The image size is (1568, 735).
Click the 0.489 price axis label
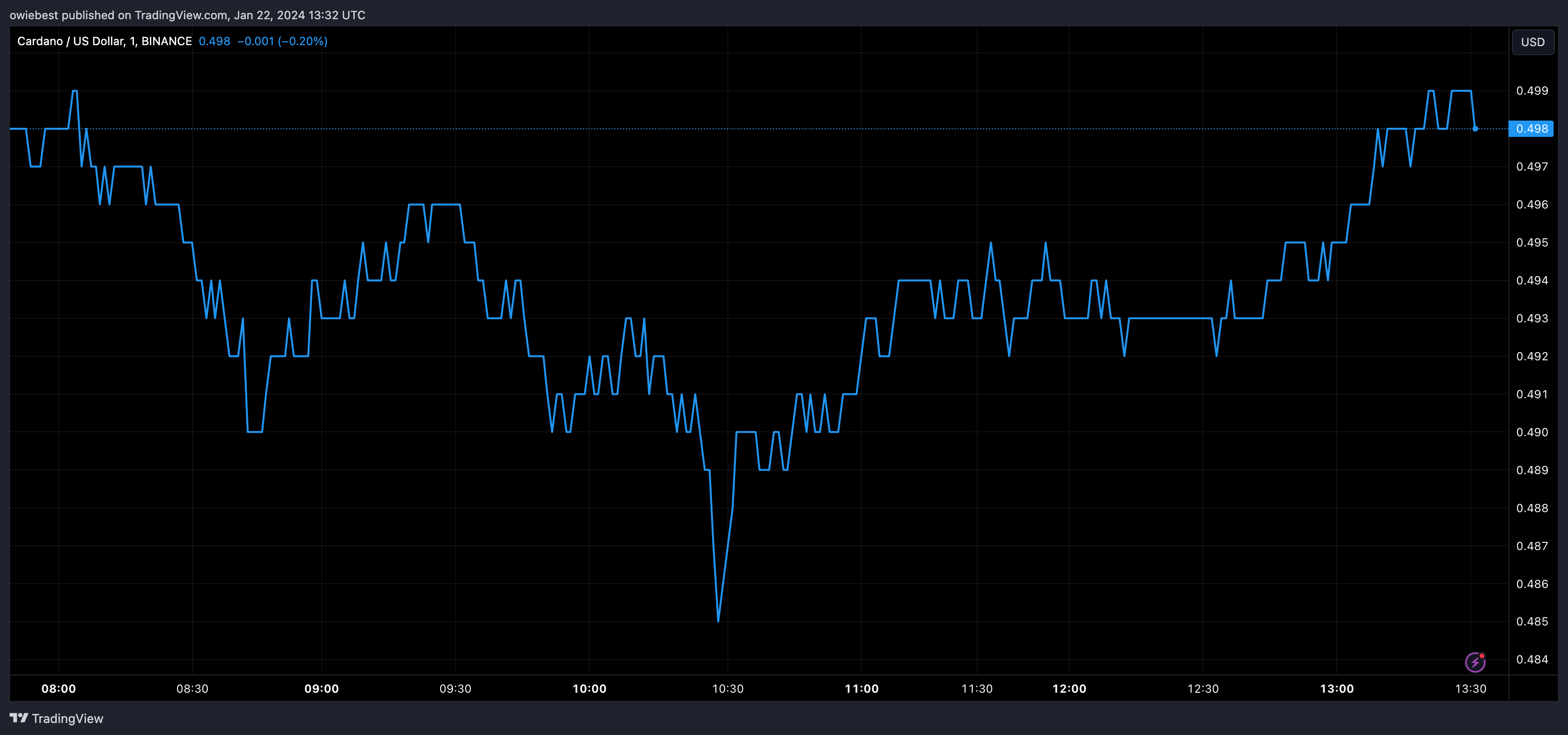point(1532,470)
